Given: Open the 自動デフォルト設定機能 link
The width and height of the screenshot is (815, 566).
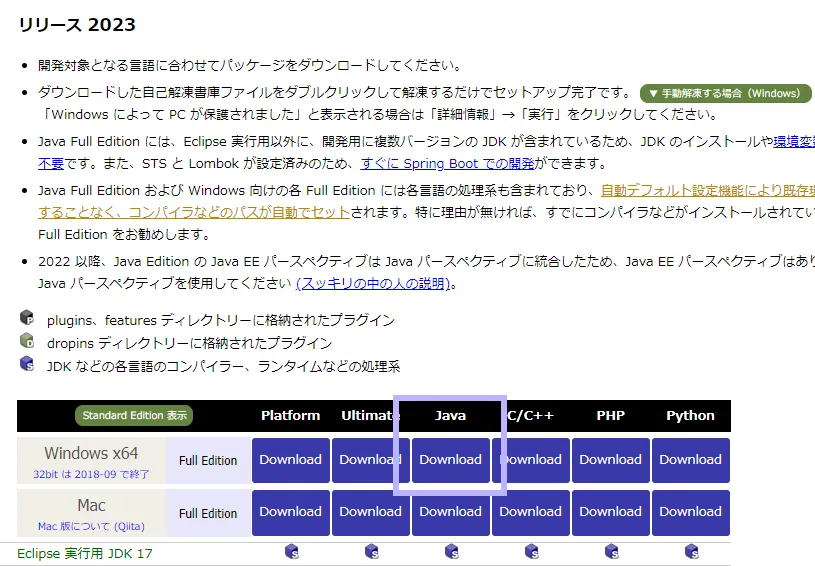Looking at the screenshot, I should (707, 191).
